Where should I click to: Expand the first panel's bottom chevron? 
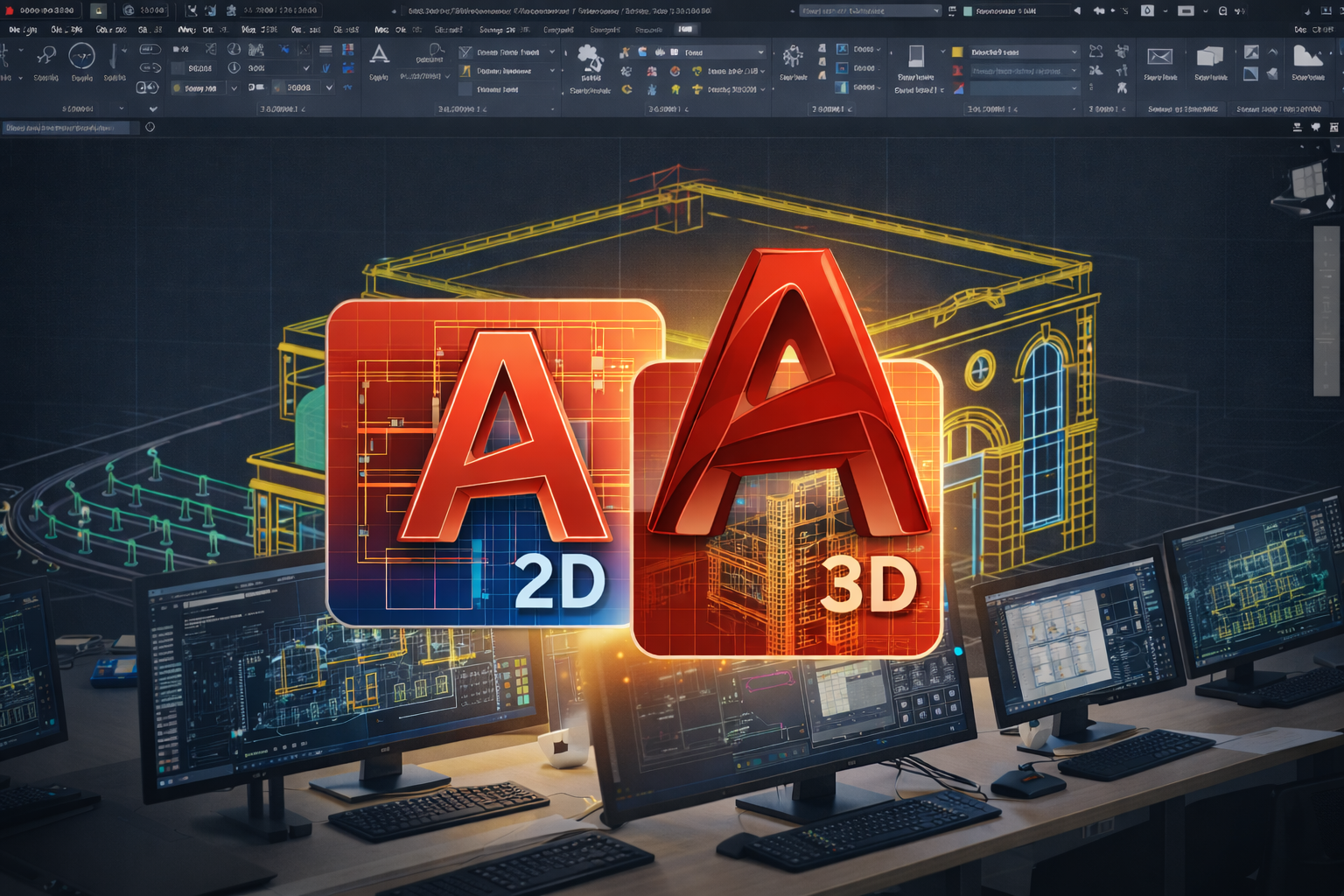(x=153, y=109)
